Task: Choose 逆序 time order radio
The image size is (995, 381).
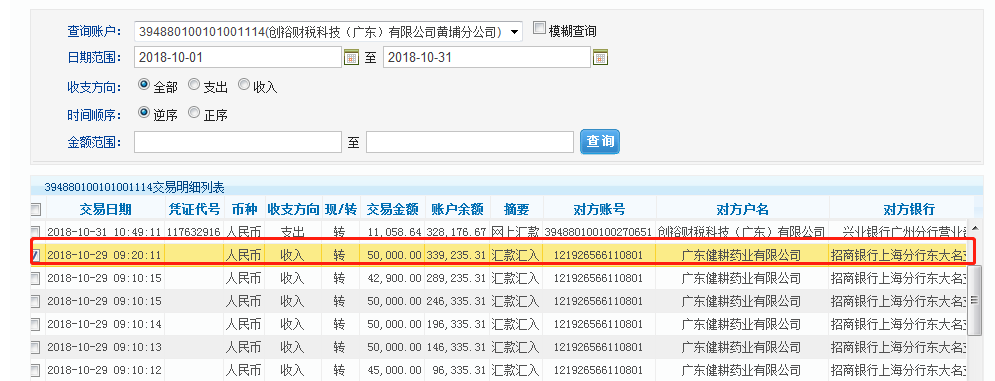Action: point(144,113)
